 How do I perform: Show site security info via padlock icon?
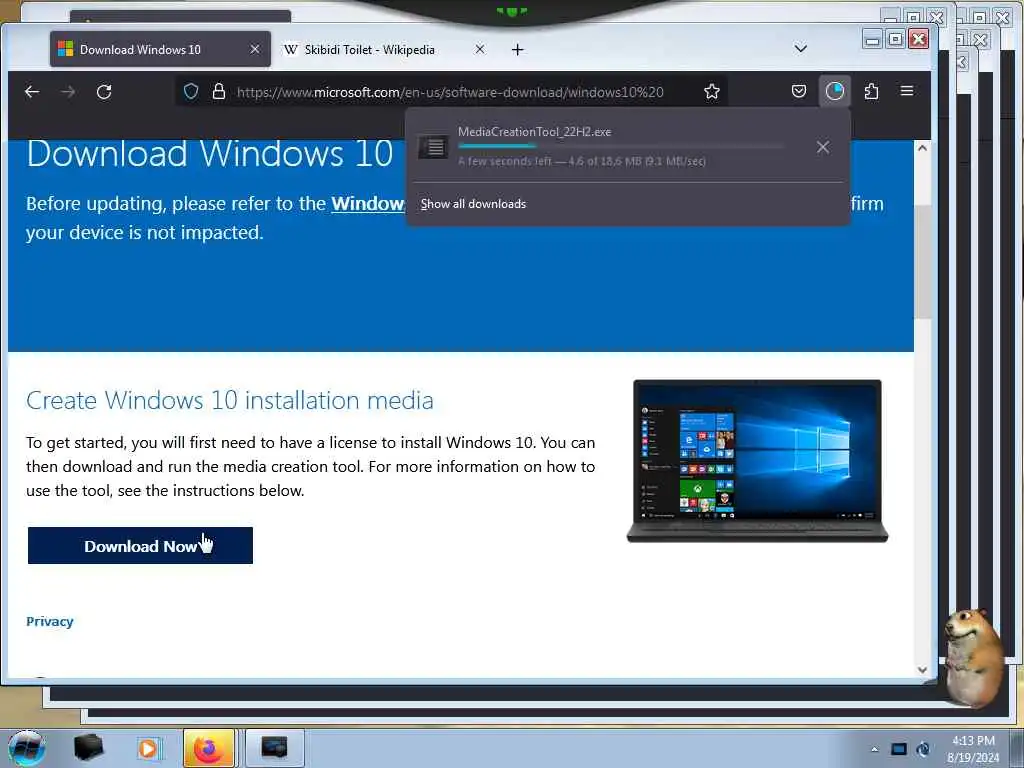pos(219,91)
